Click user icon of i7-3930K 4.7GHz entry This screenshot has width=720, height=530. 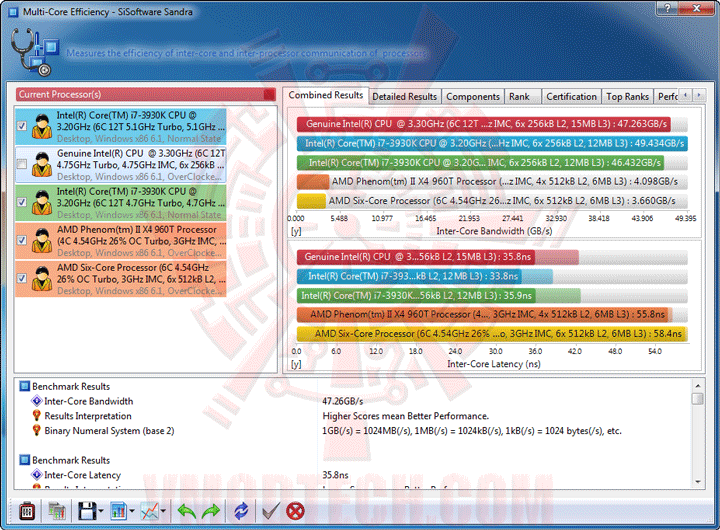[42, 203]
